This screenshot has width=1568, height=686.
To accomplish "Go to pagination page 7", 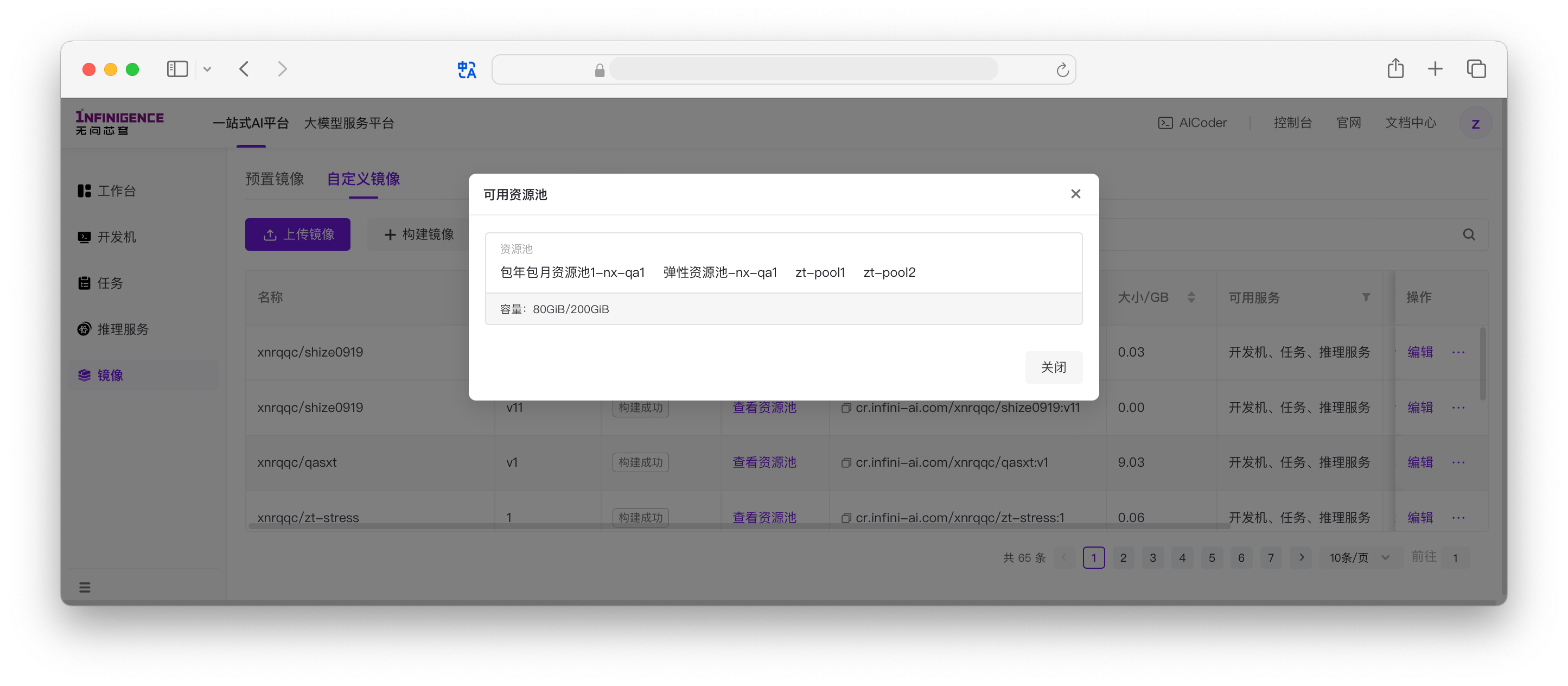I will pyautogui.click(x=1270, y=557).
